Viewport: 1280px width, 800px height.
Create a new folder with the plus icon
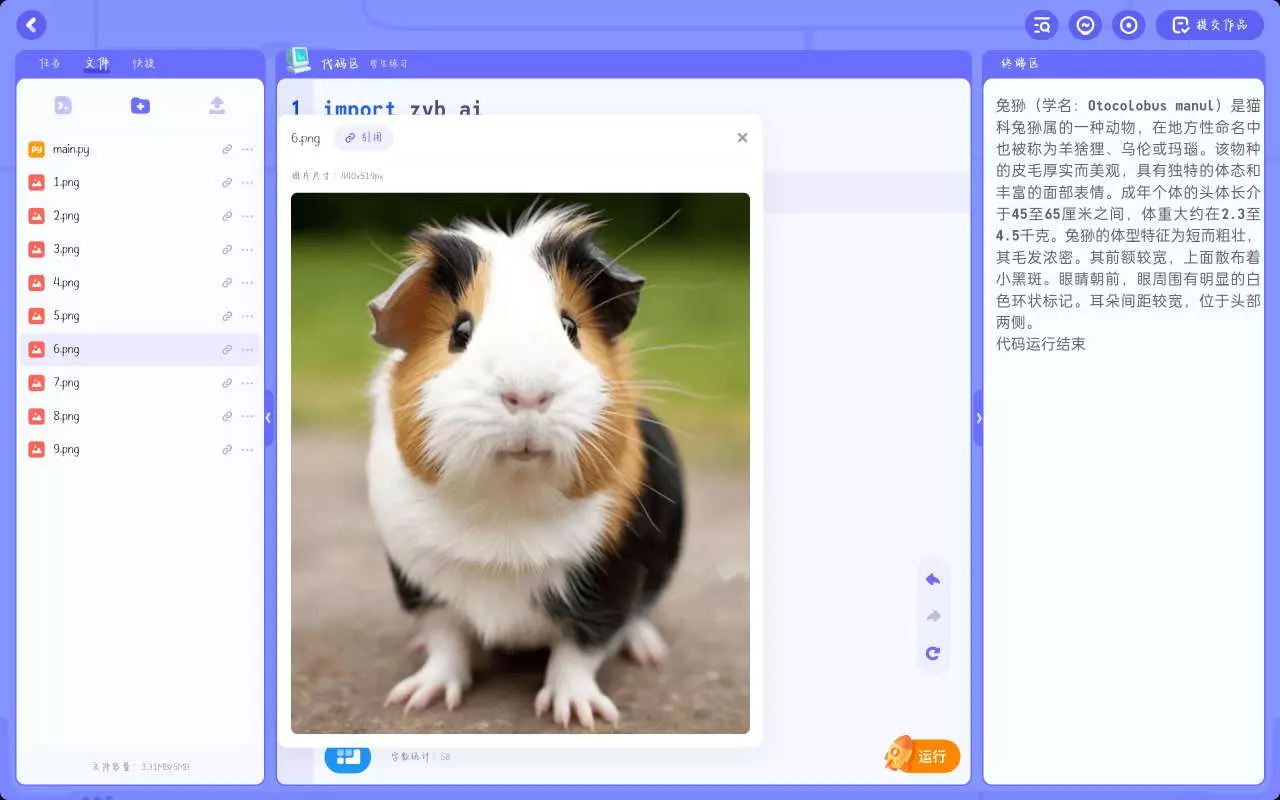pos(140,105)
